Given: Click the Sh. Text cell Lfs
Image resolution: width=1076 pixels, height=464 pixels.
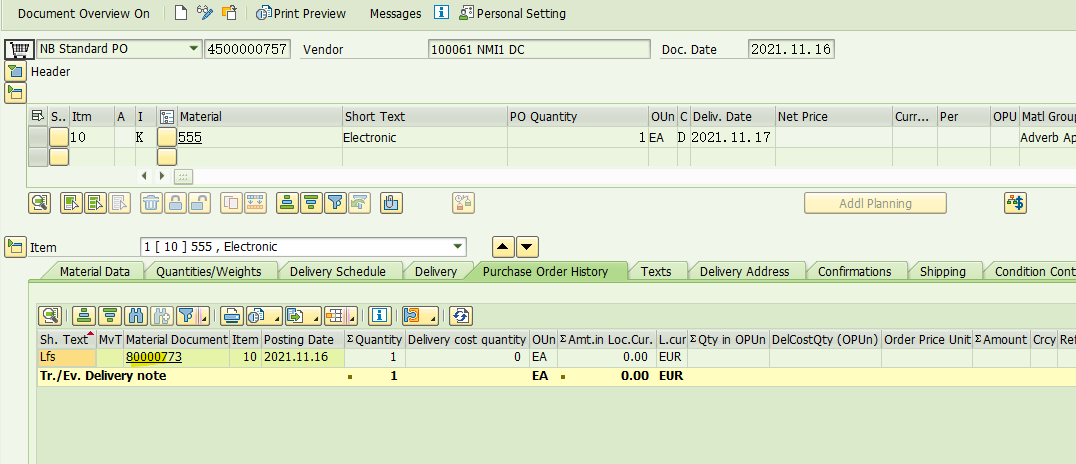Looking at the screenshot, I should click(x=67, y=357).
